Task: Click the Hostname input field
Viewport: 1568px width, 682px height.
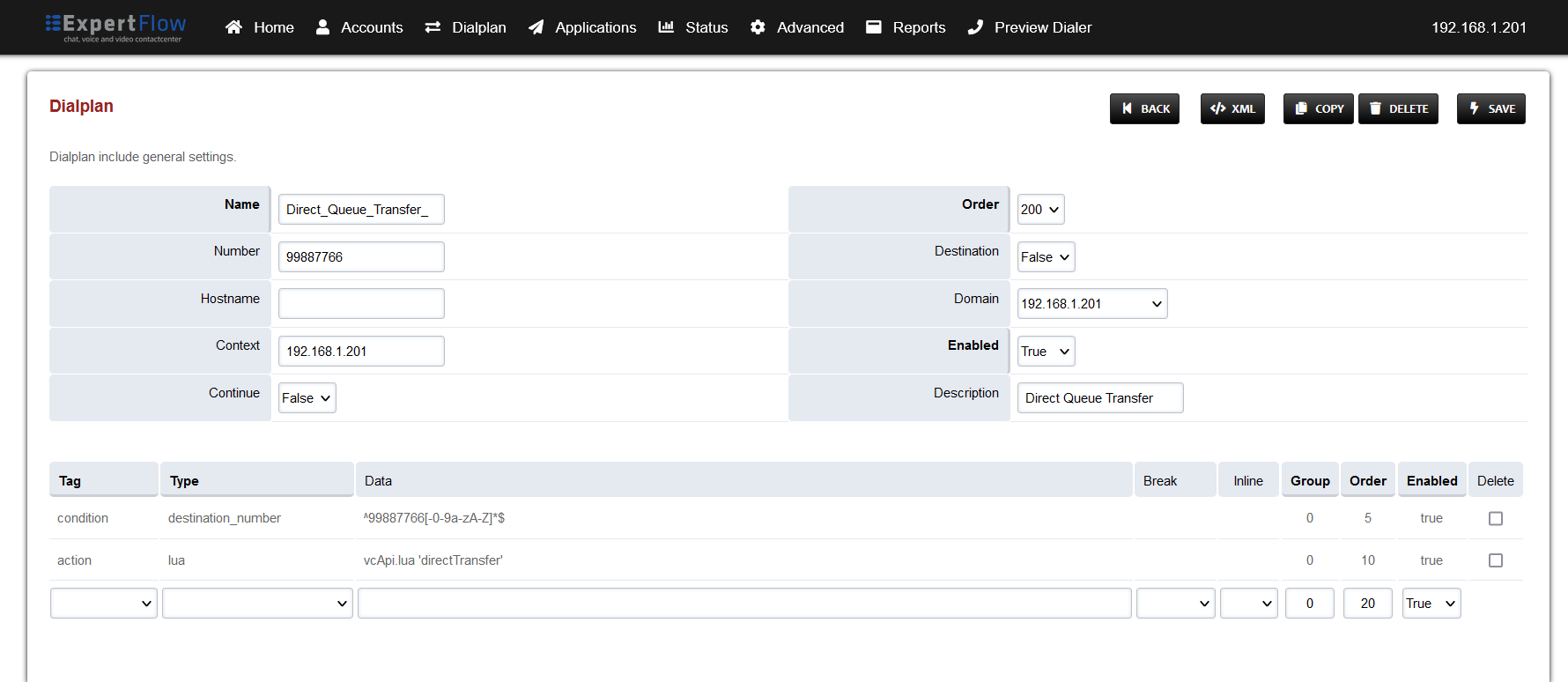Action: click(361, 304)
